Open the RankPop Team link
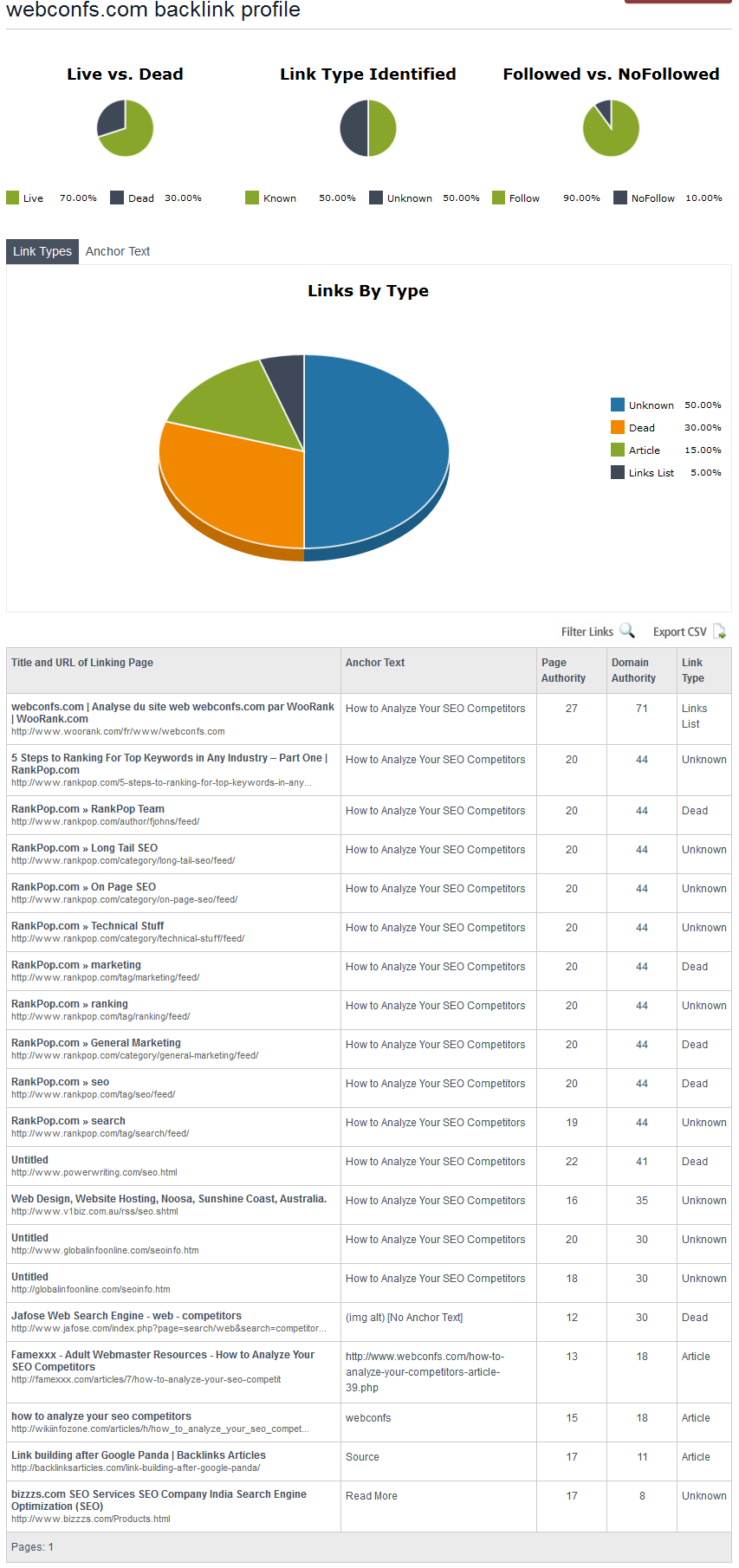This screenshot has height=1568, width=739. tap(88, 809)
